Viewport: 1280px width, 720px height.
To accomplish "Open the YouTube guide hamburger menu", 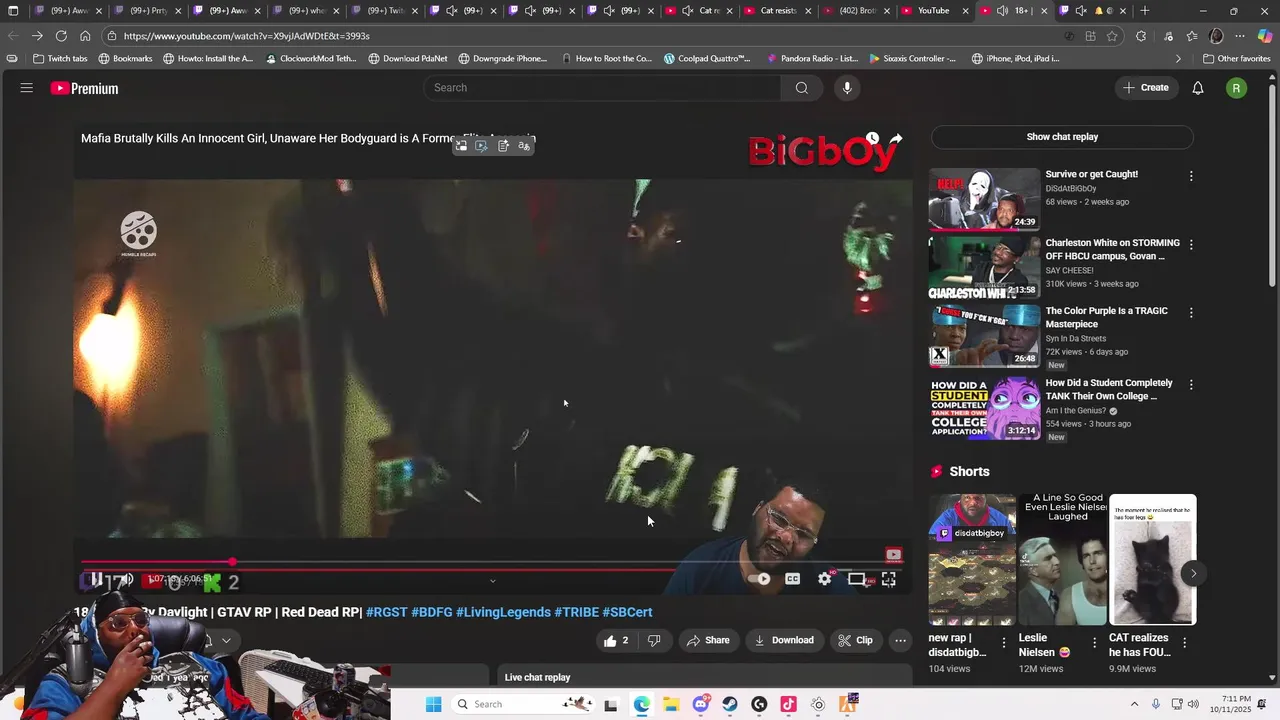I will (x=27, y=88).
